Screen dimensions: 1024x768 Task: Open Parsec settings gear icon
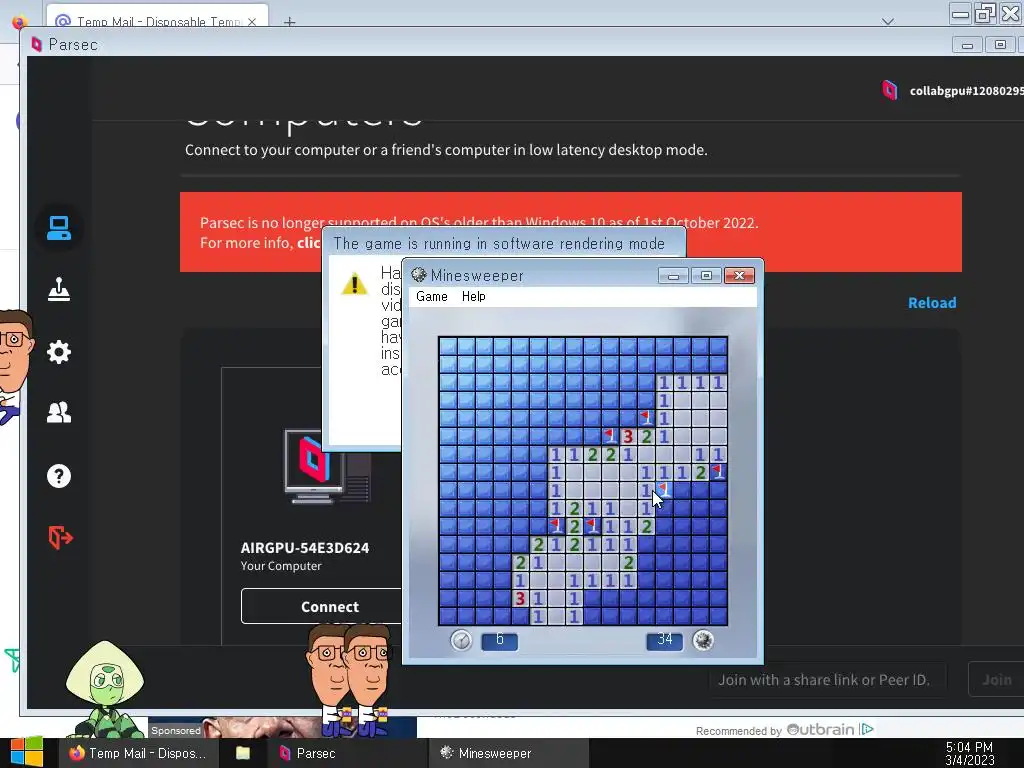point(59,352)
